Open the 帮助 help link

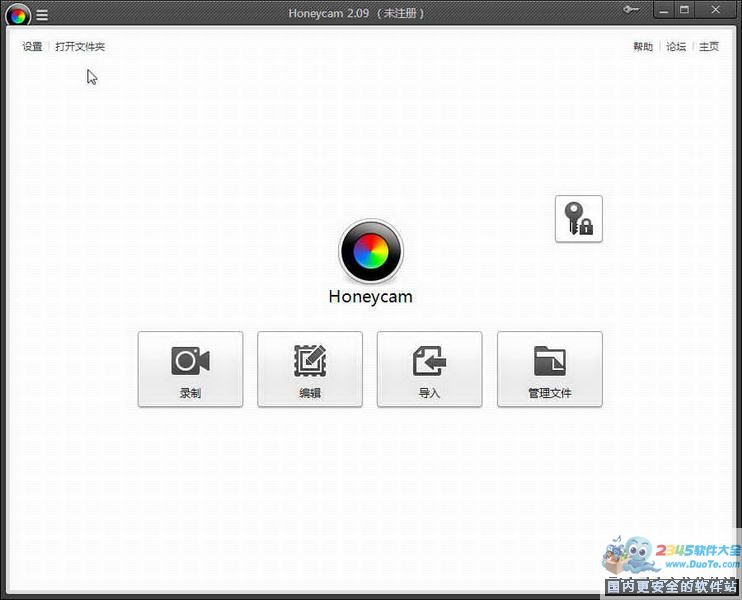click(x=643, y=46)
